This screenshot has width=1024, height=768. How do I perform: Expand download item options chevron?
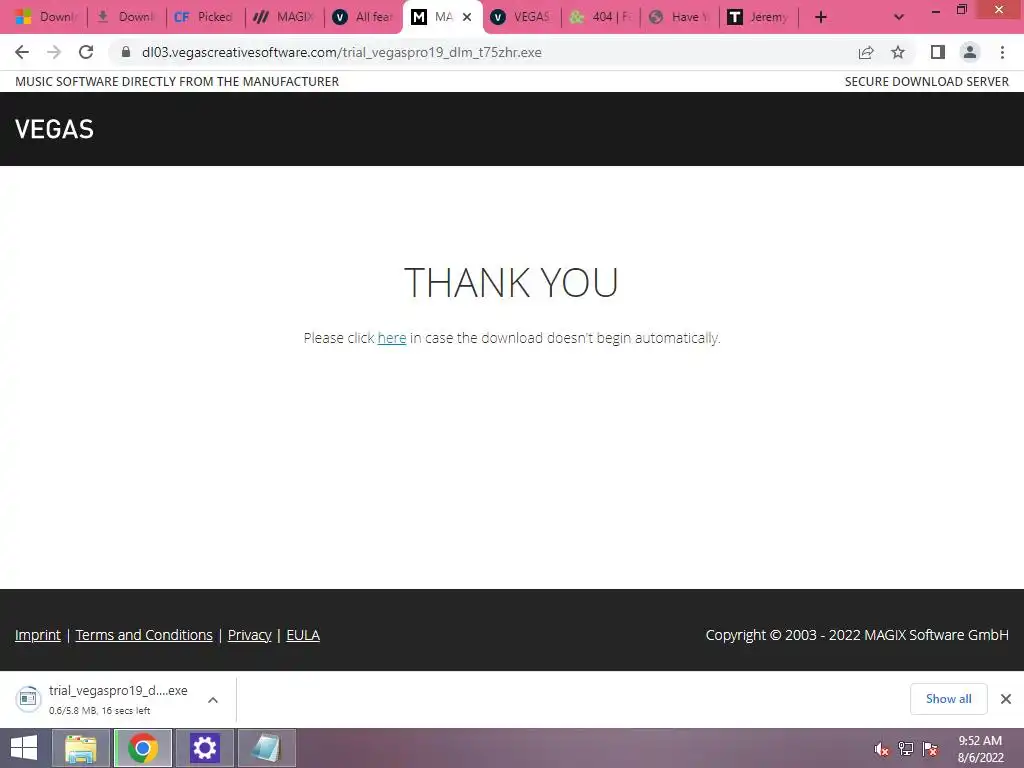(x=213, y=699)
